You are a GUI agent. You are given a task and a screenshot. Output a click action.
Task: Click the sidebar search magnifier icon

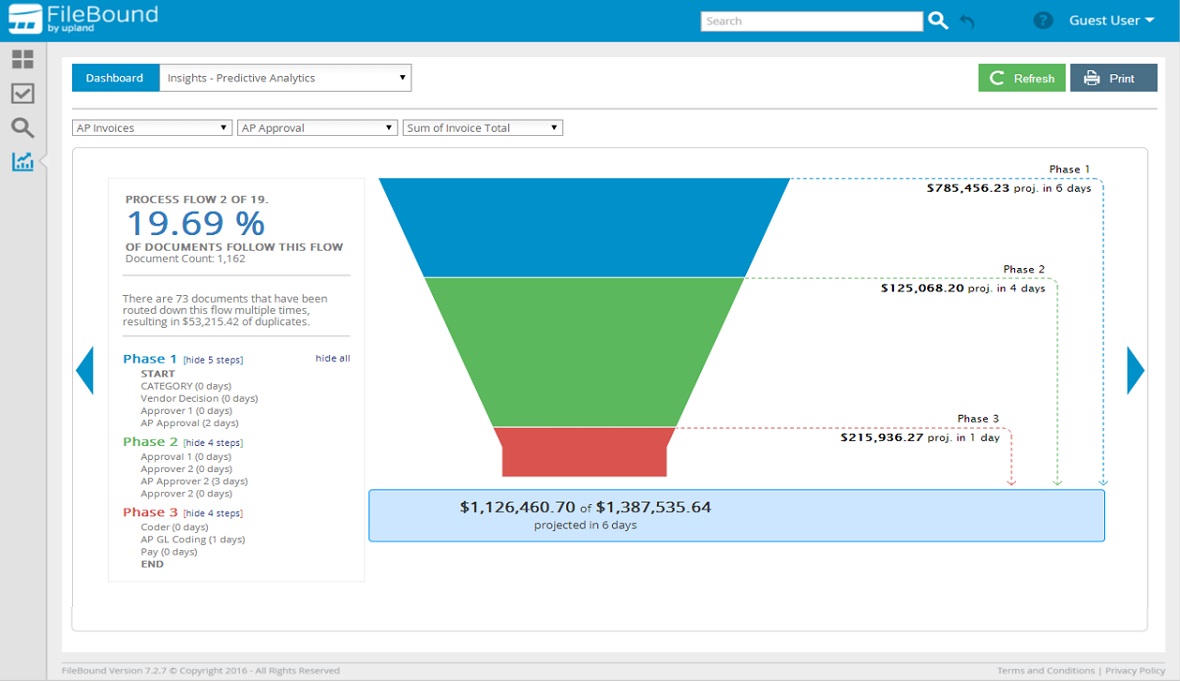[22, 128]
